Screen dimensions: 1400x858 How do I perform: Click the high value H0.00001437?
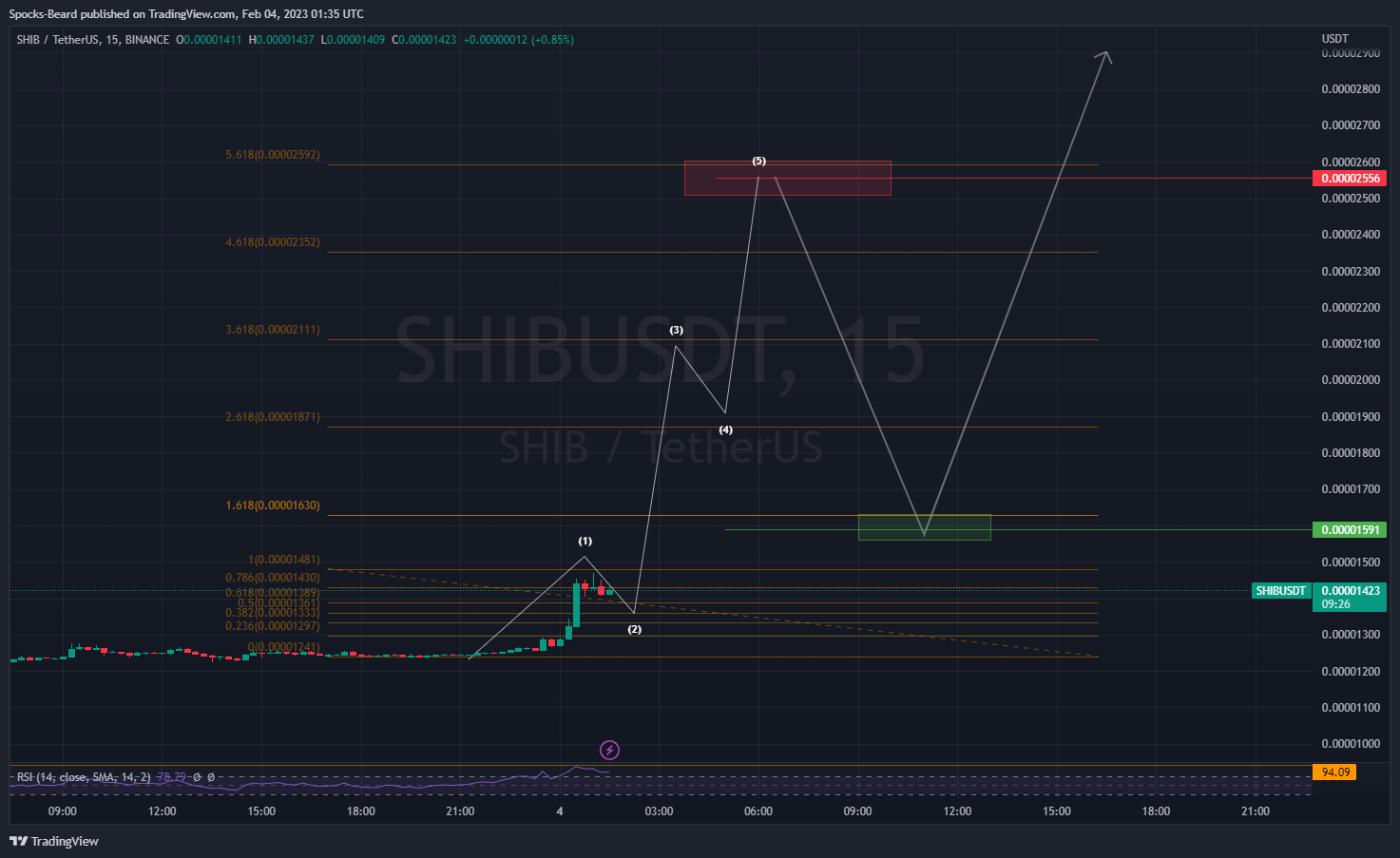[281, 40]
